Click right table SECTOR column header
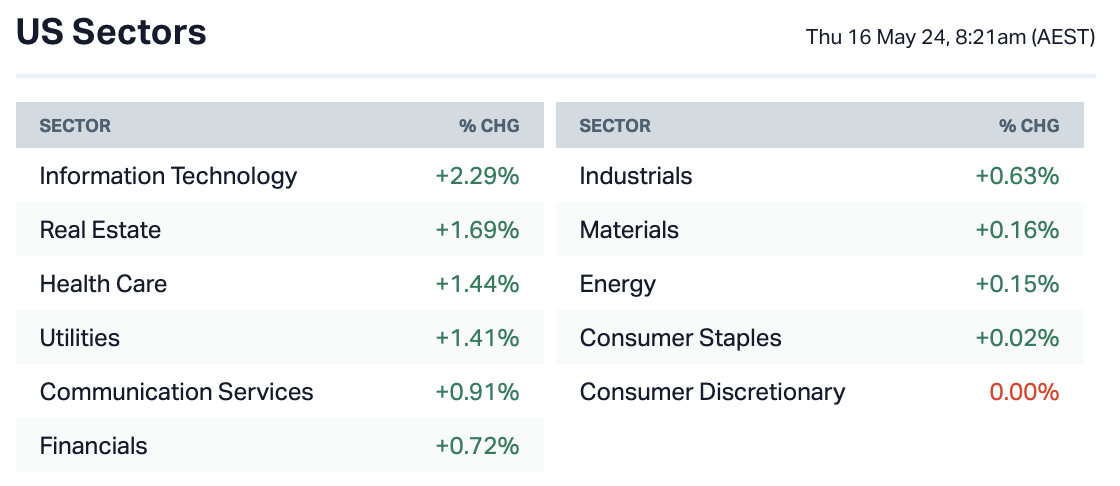 tap(615, 126)
